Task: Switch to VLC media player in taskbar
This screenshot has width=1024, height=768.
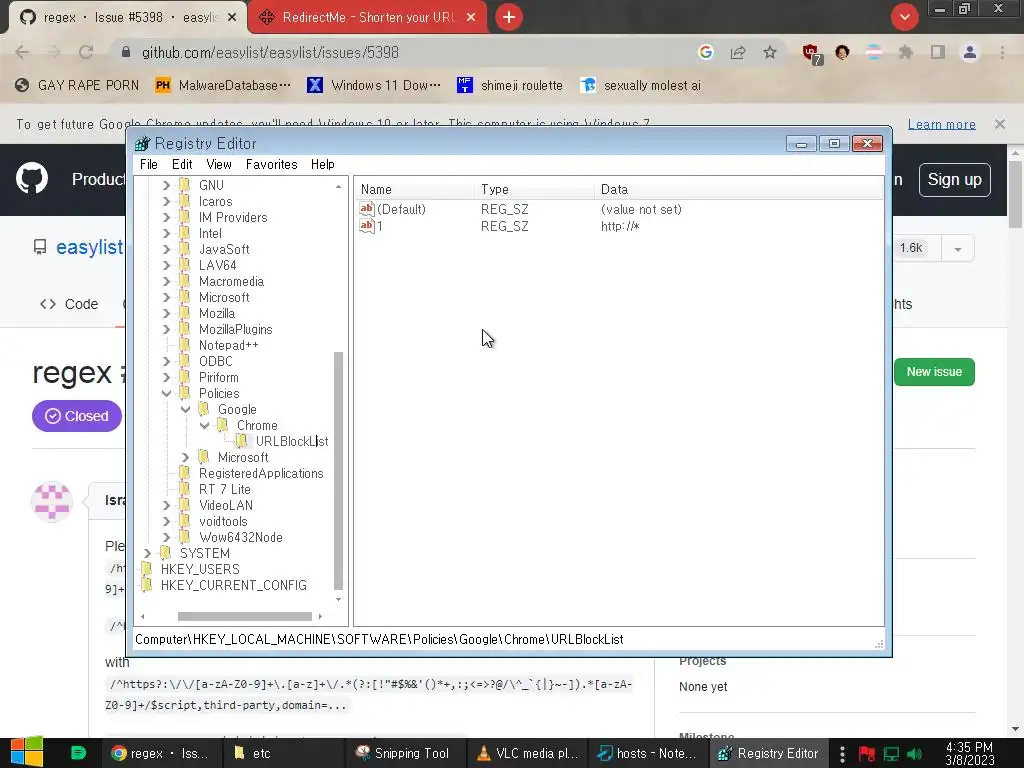Action: pyautogui.click(x=528, y=754)
